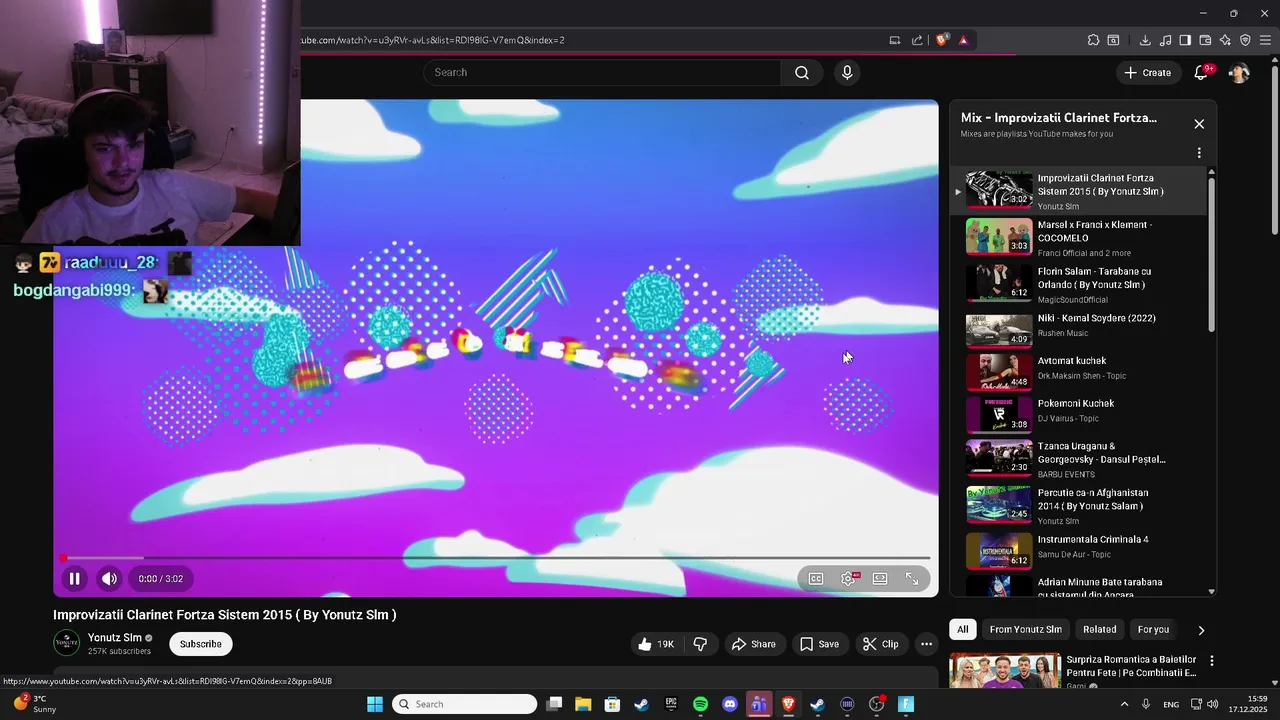The image size is (1280, 720).
Task: Open the Yonutz Slm channel name link
Action: click(115, 638)
